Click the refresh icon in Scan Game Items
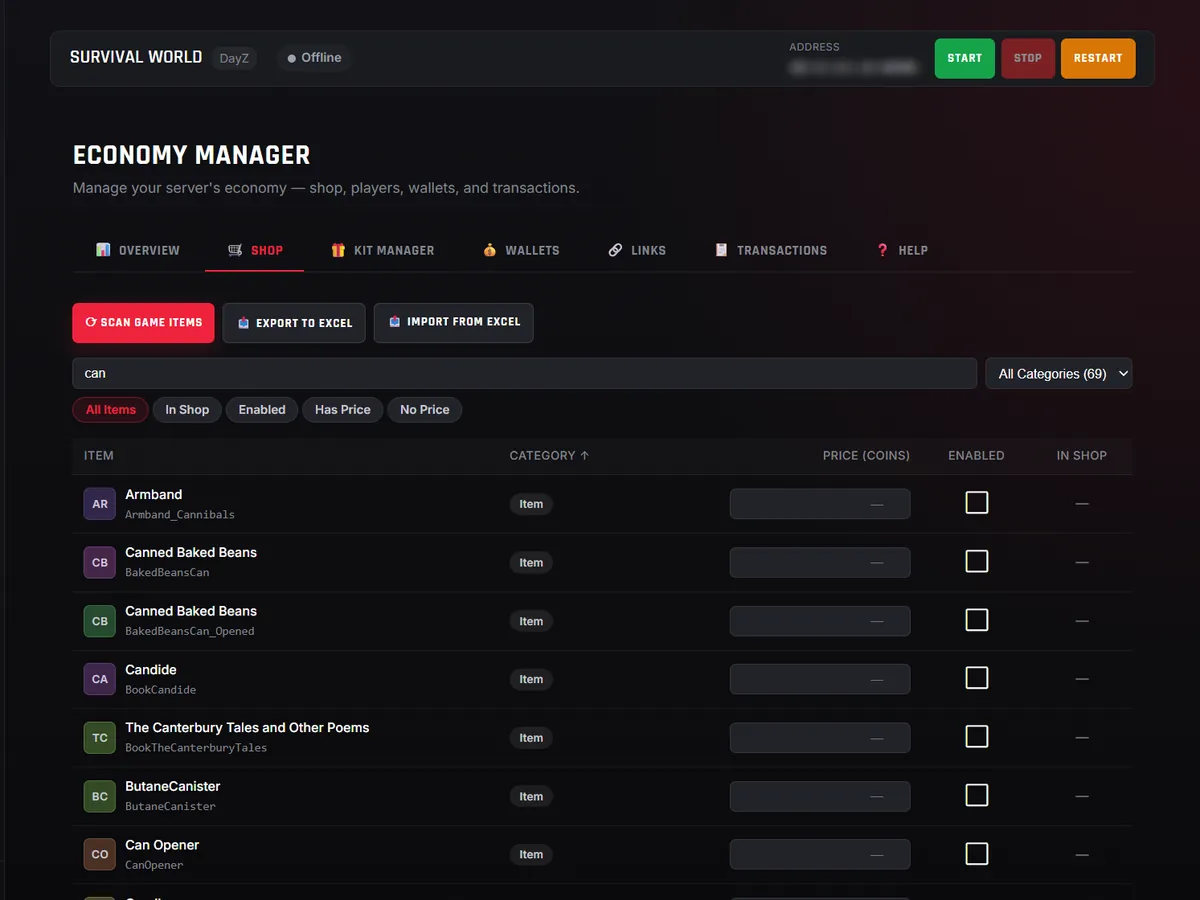This screenshot has width=1200, height=900. [91, 323]
